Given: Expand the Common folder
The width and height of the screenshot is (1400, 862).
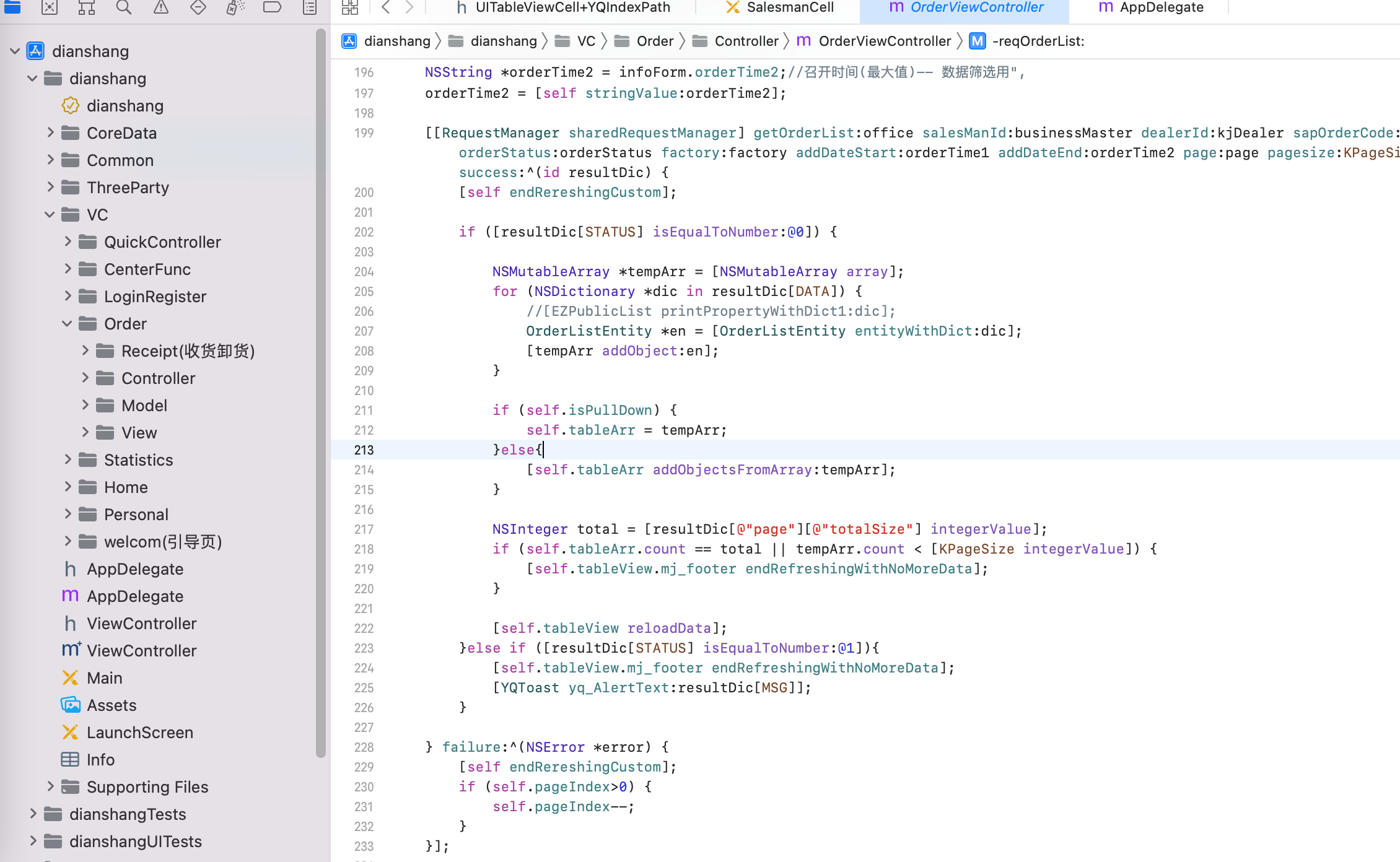Looking at the screenshot, I should coord(50,160).
